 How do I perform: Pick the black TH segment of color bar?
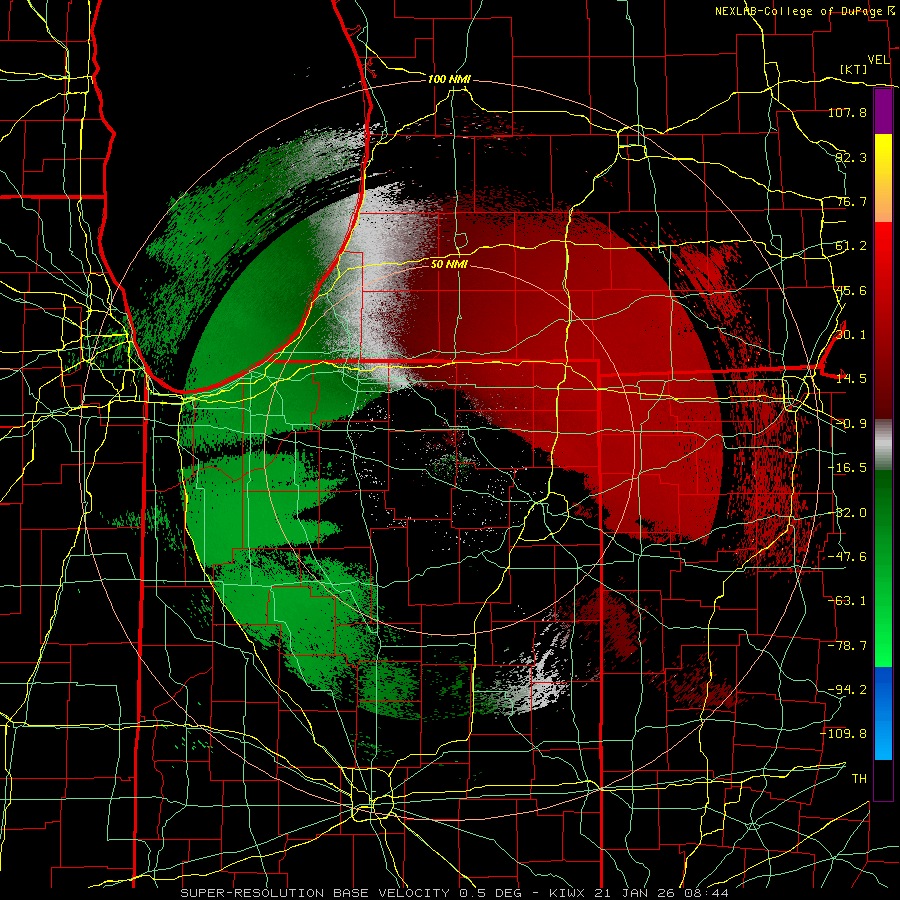[x=883, y=779]
